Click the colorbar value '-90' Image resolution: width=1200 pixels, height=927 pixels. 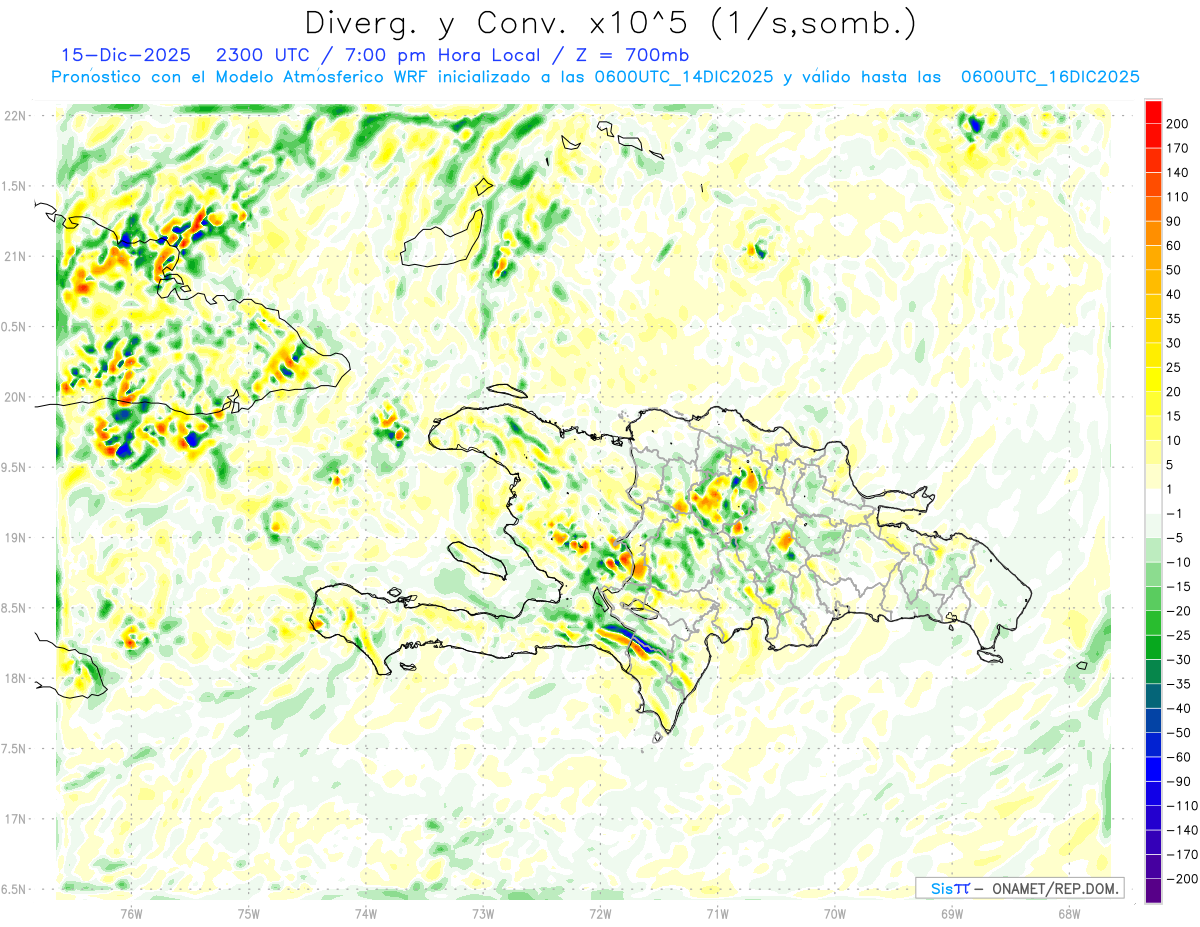(1180, 781)
